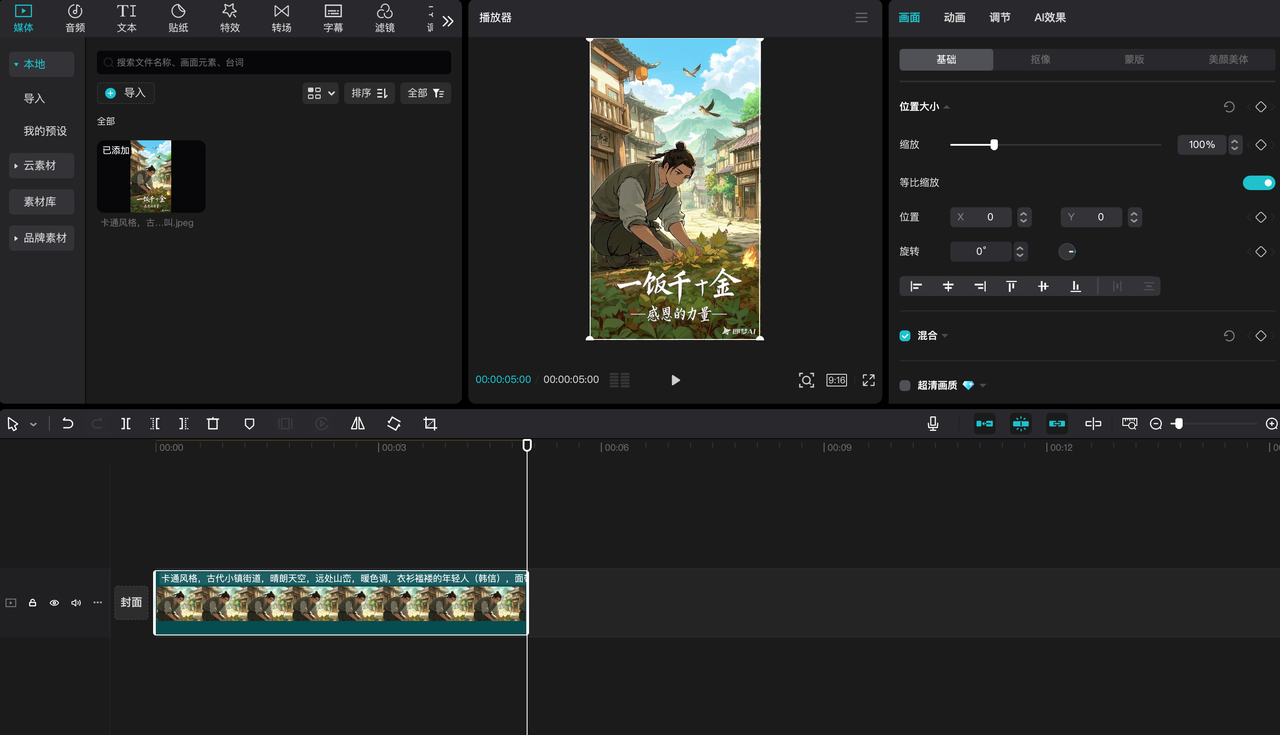Align the clip to the right edge
This screenshot has width=1280, height=735.
pyautogui.click(x=980, y=286)
